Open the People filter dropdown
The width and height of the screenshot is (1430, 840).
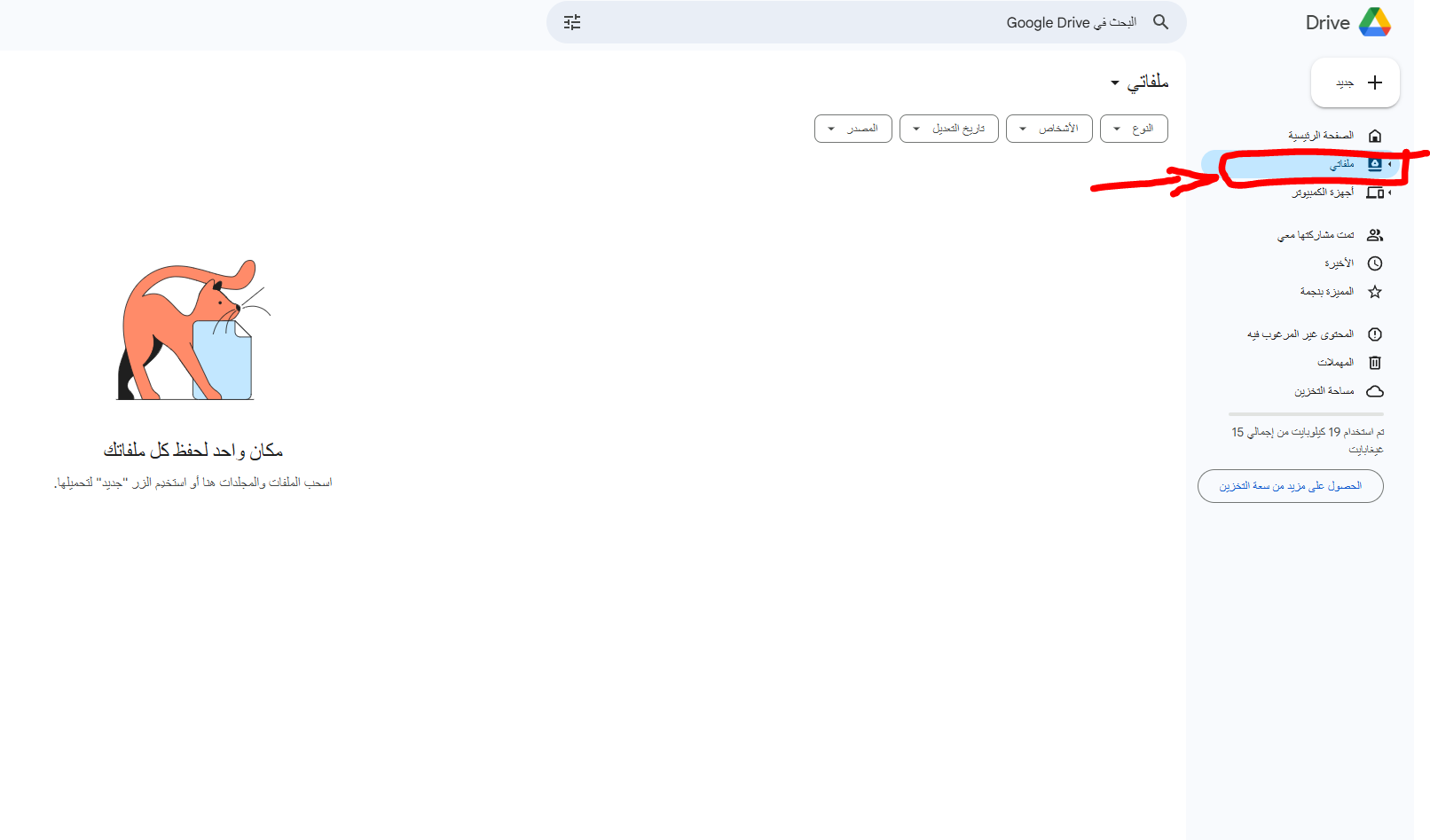pos(1049,128)
